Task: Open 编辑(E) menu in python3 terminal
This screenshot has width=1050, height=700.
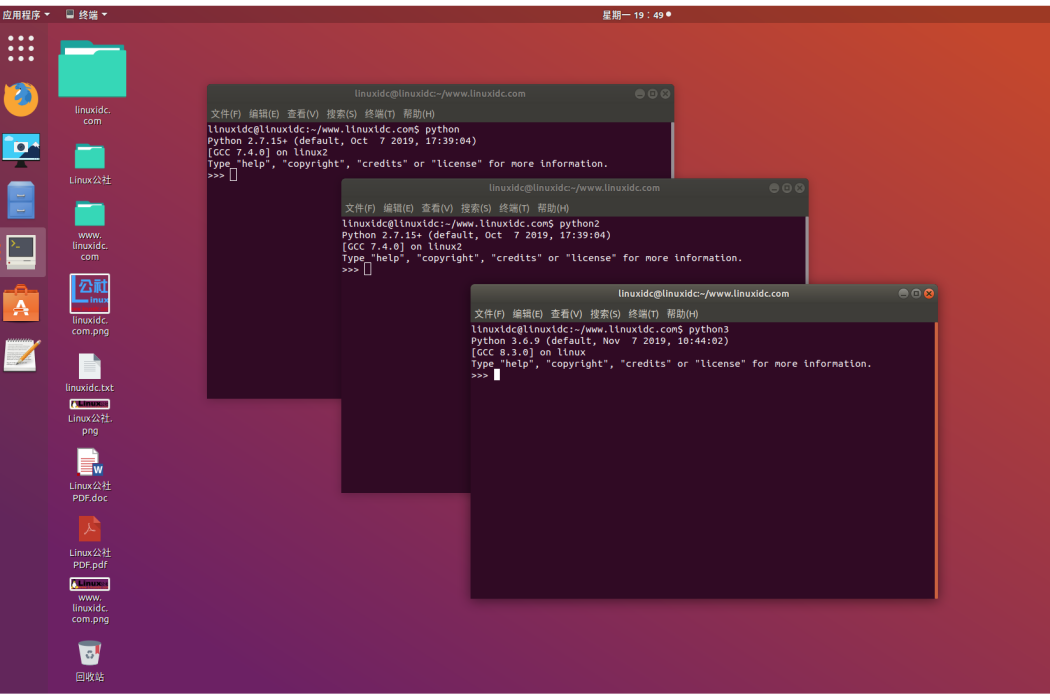Action: point(528,314)
